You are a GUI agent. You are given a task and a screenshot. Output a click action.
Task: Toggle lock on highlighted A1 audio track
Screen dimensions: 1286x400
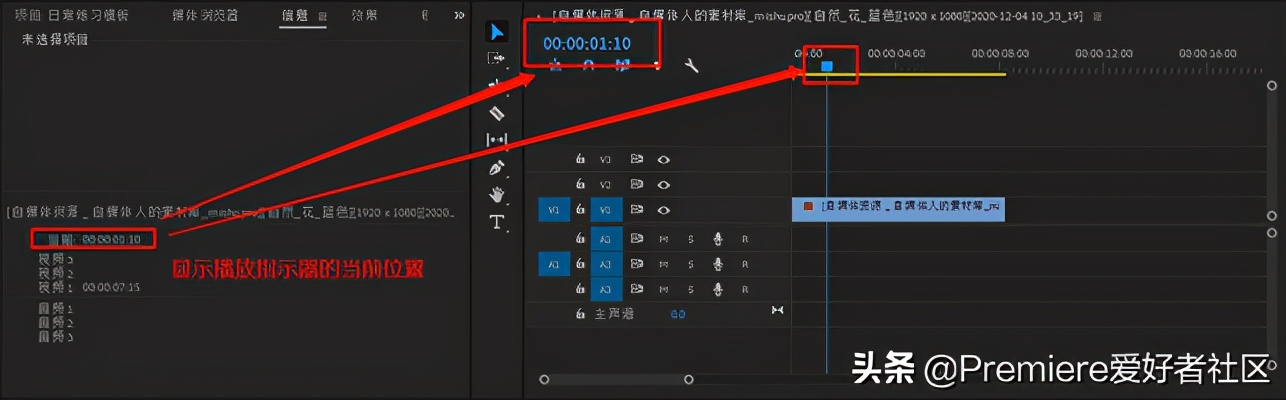point(579,264)
